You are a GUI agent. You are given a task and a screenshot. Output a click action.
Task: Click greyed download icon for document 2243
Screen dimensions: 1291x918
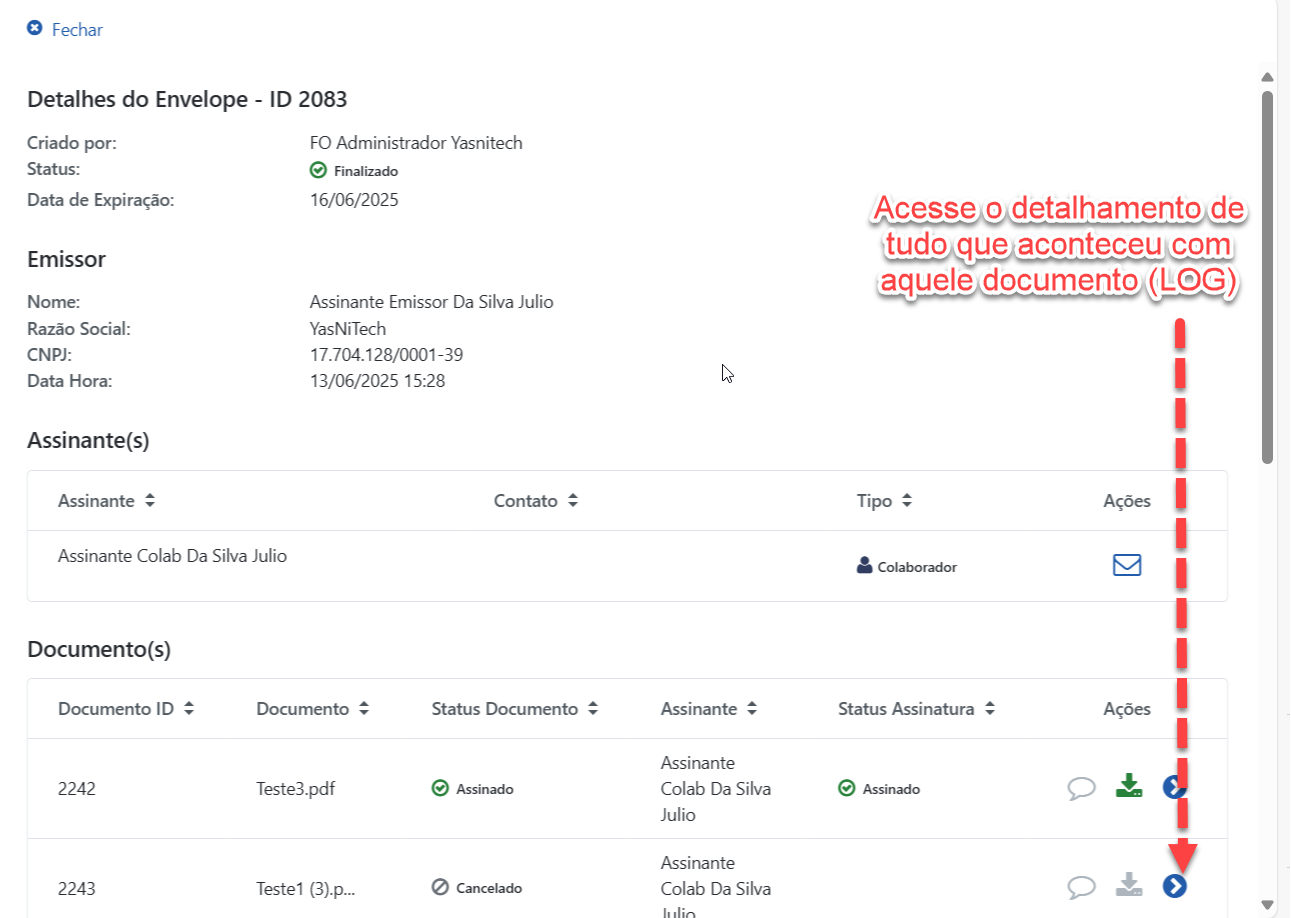(1129, 885)
